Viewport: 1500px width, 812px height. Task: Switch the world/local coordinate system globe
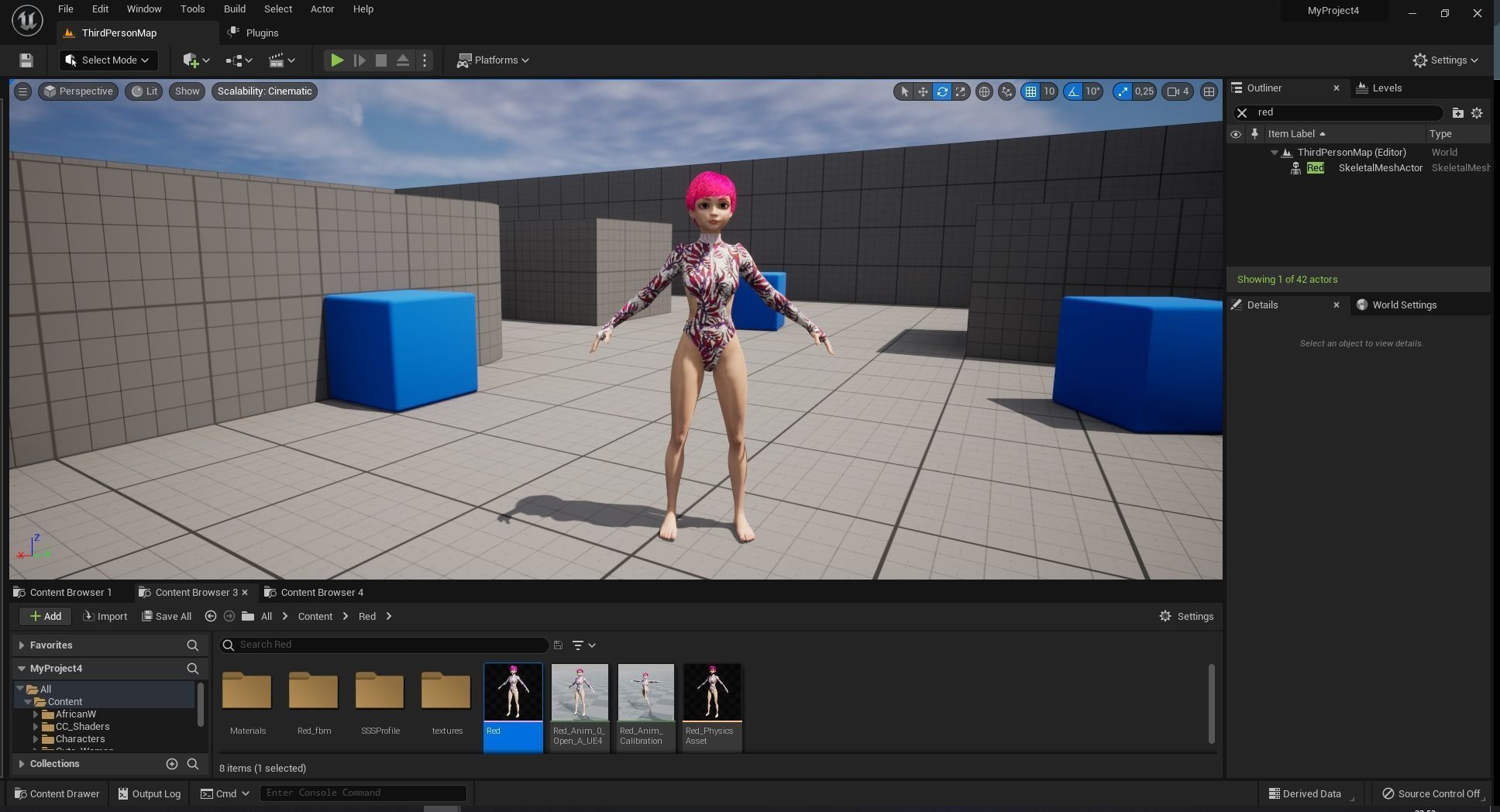coord(984,91)
